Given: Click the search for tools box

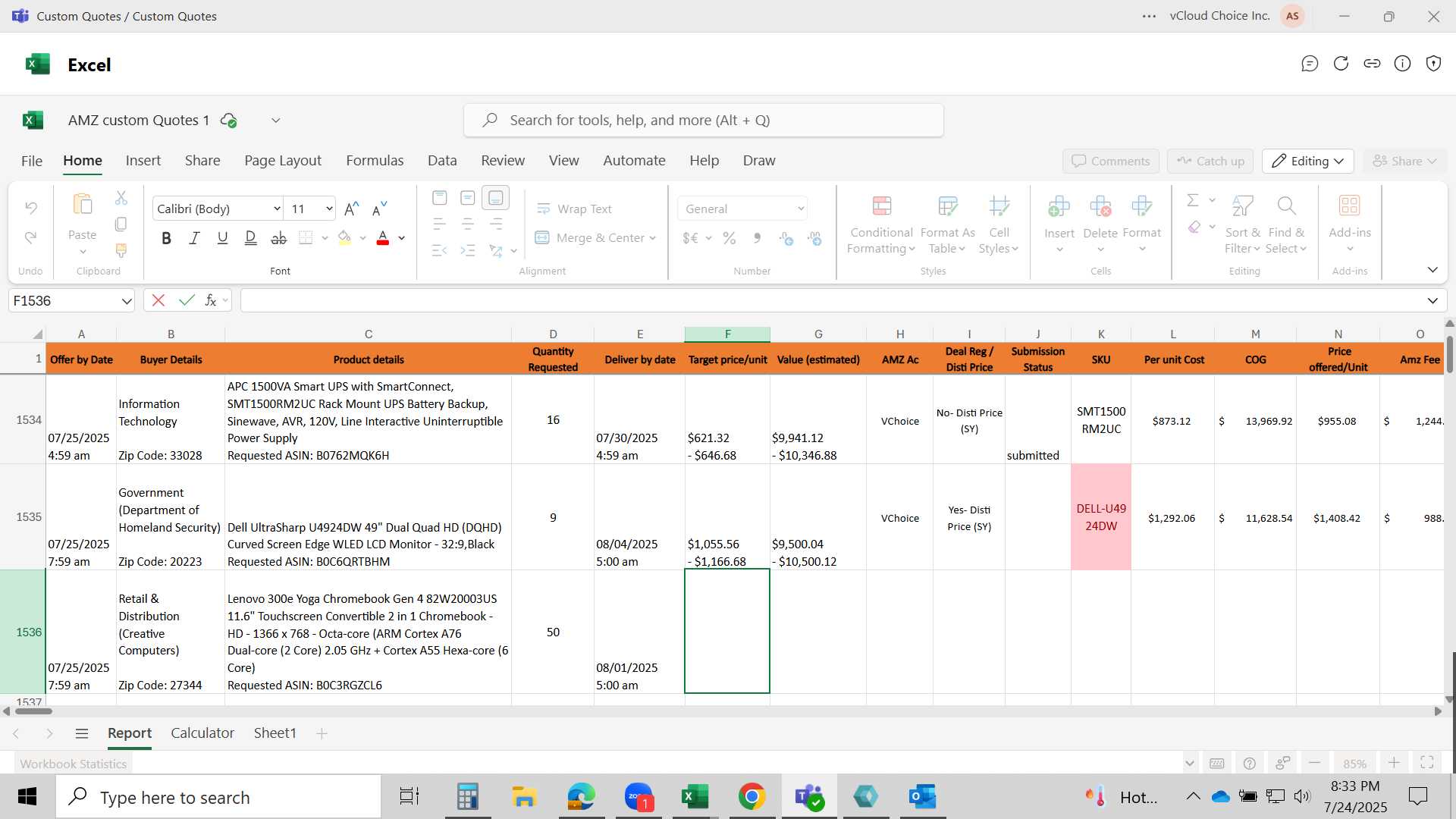Looking at the screenshot, I should [704, 121].
